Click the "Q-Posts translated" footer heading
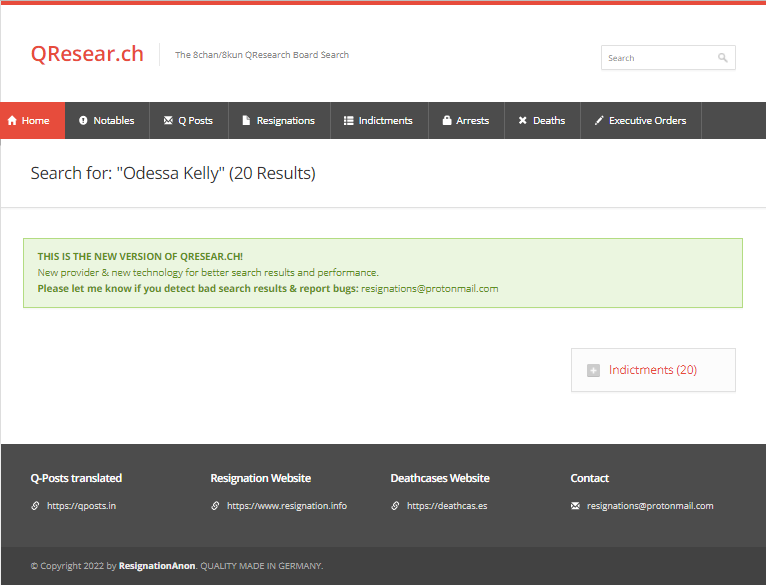The width and height of the screenshot is (766, 585). click(76, 478)
